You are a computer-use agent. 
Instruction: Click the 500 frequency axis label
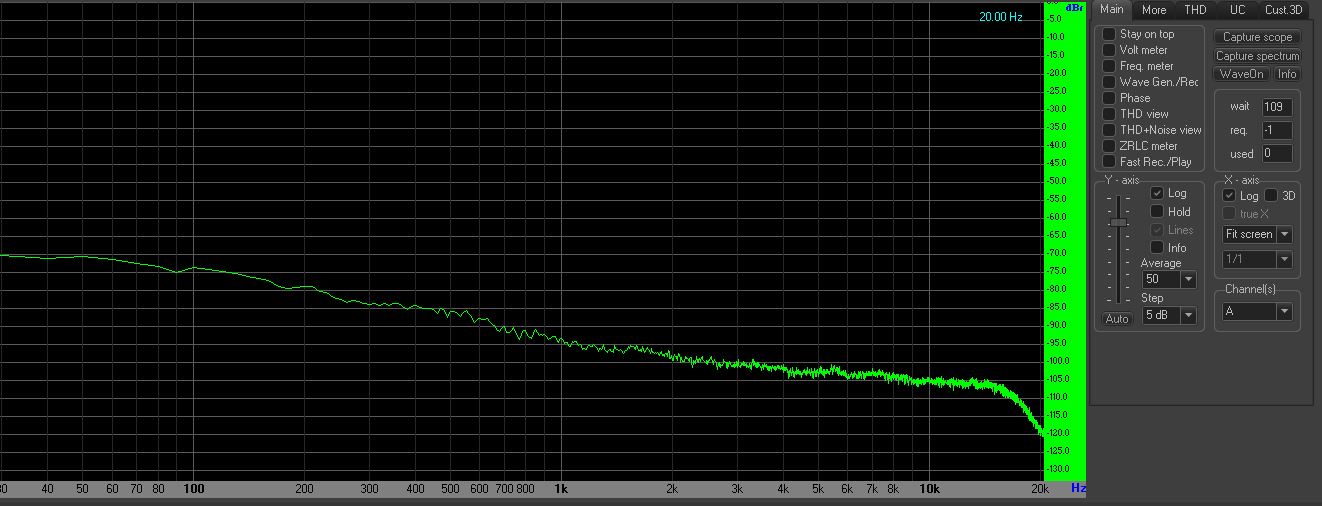click(x=450, y=489)
